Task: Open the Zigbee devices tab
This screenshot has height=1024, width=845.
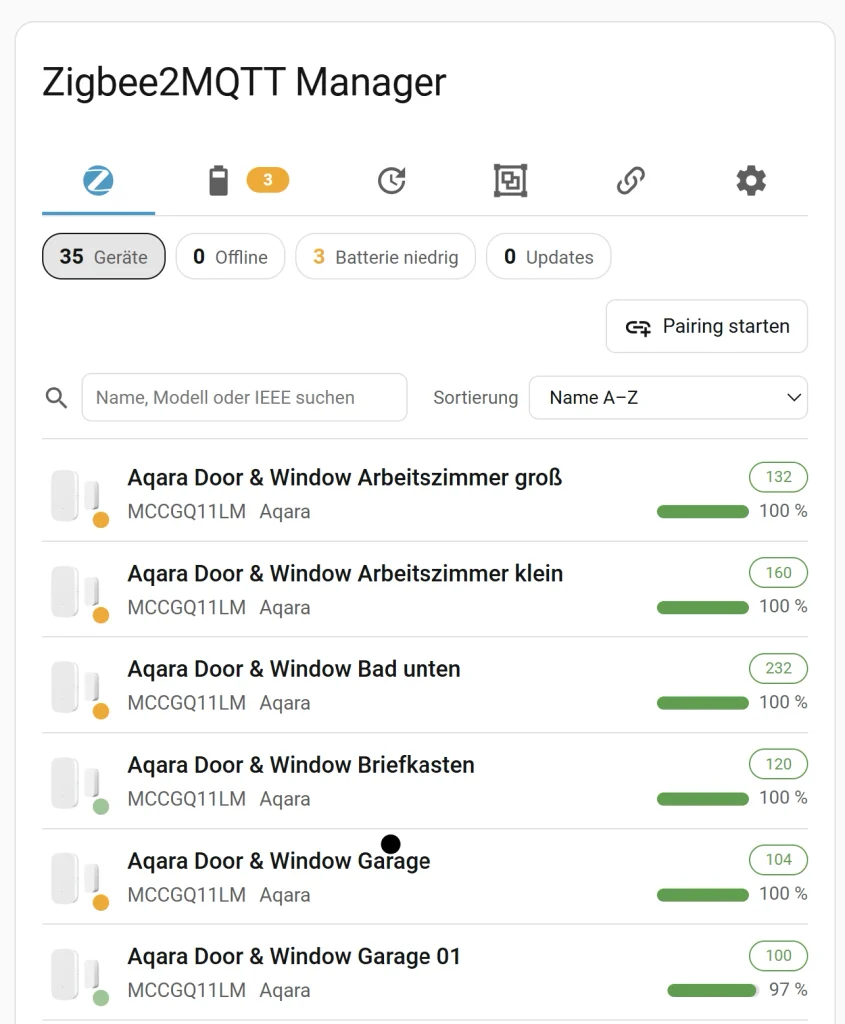Action: tap(98, 181)
